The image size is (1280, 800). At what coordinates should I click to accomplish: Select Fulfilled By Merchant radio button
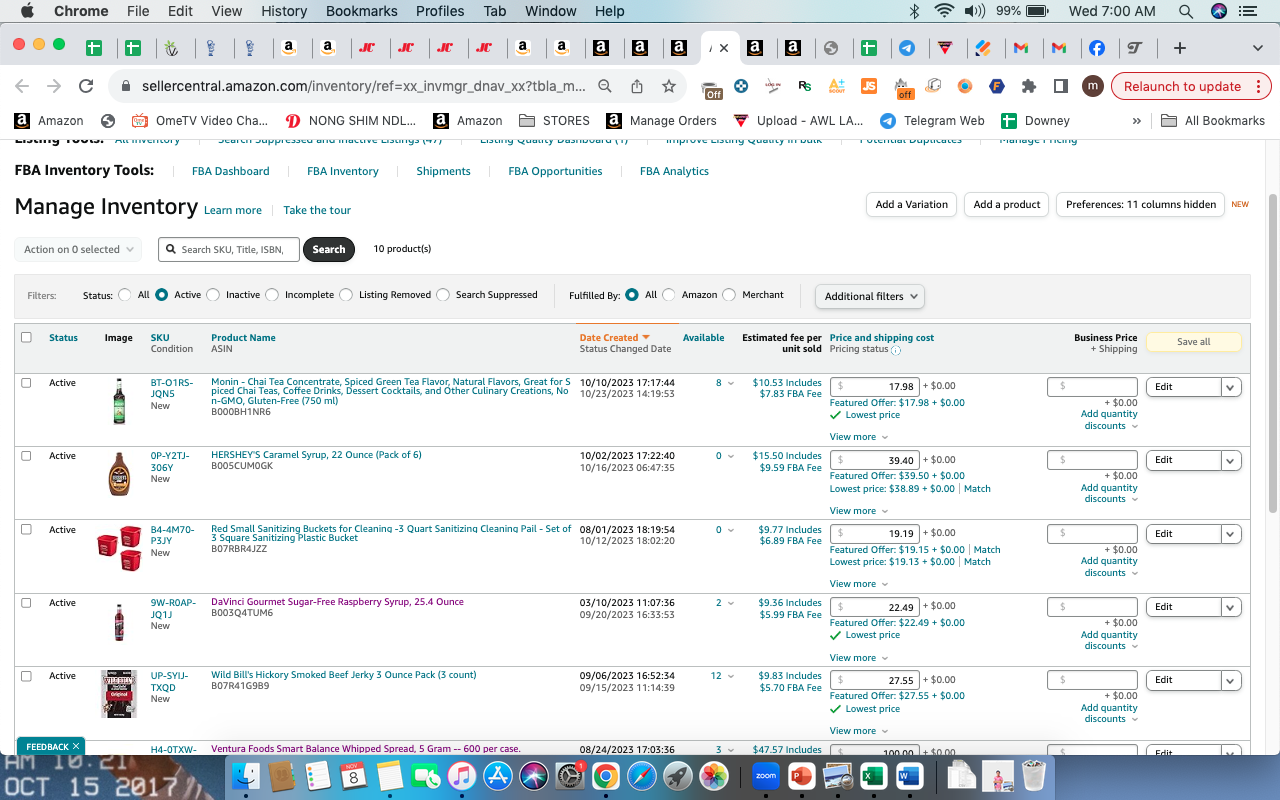click(x=729, y=295)
